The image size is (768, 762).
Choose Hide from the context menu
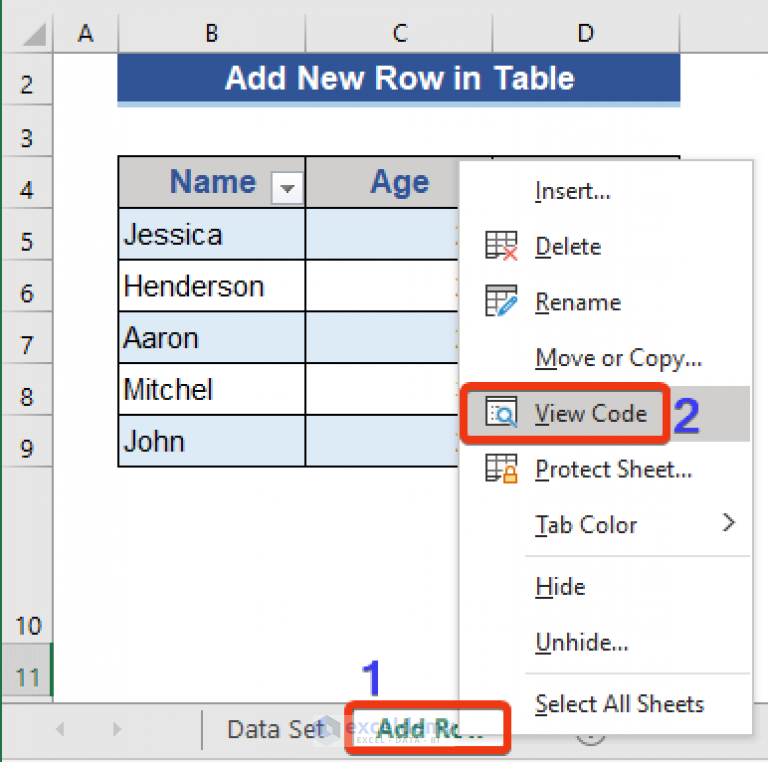(x=560, y=587)
